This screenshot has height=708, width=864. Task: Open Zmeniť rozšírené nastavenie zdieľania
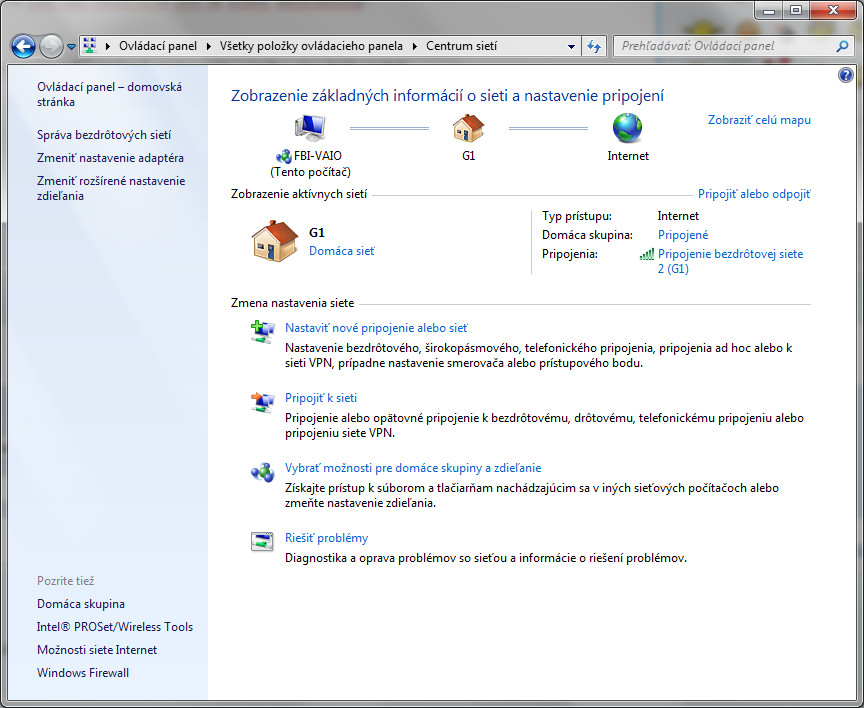coord(111,188)
